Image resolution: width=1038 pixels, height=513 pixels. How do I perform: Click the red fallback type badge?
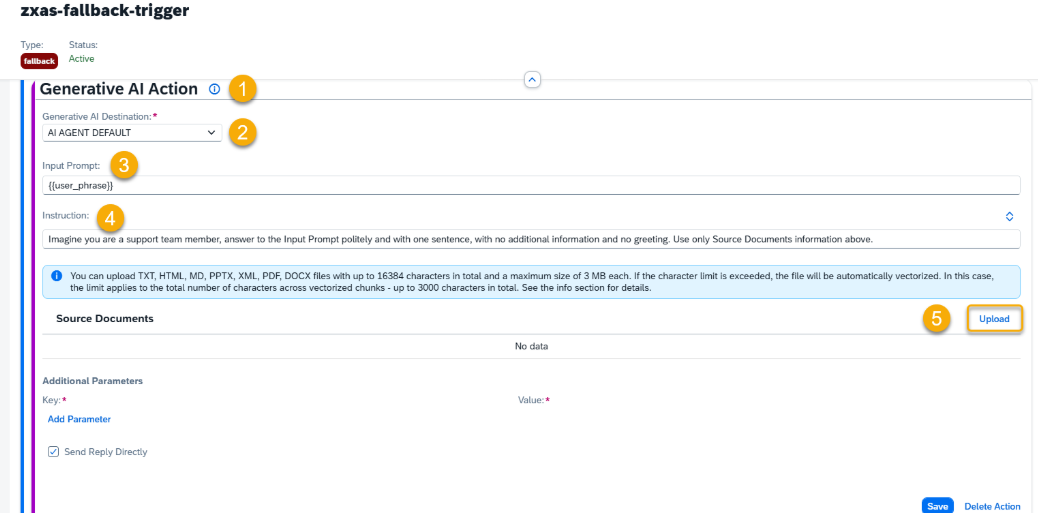[39, 61]
